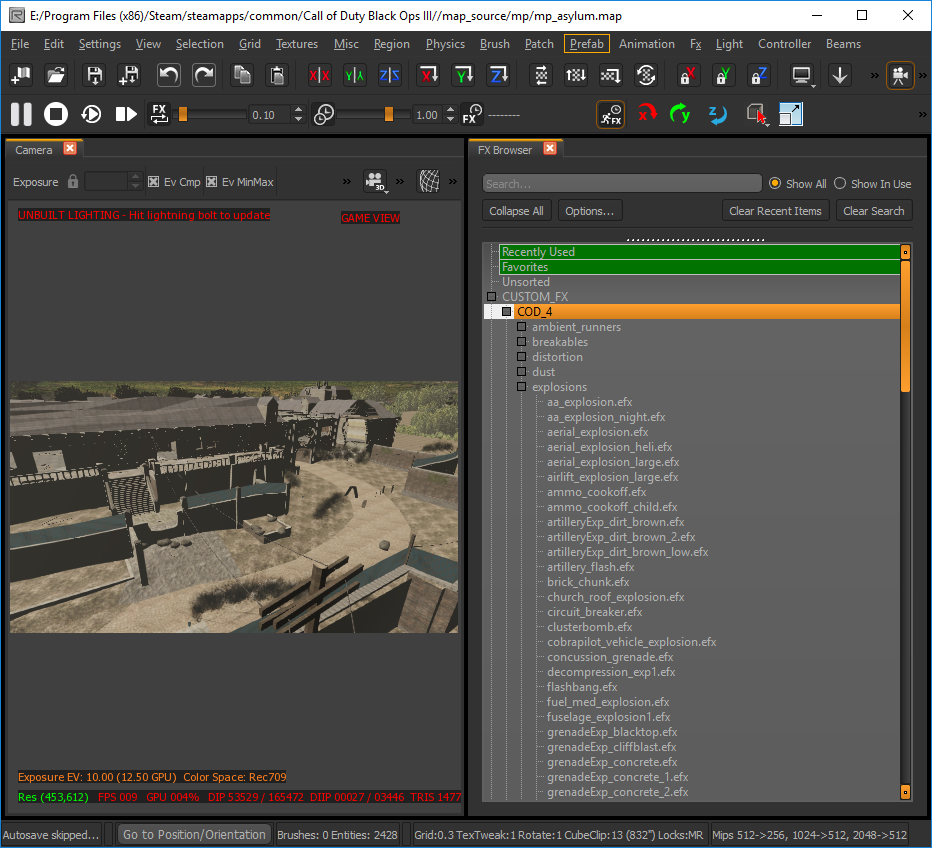Select flashbang.efx in the list
The width and height of the screenshot is (932, 848).
point(581,687)
